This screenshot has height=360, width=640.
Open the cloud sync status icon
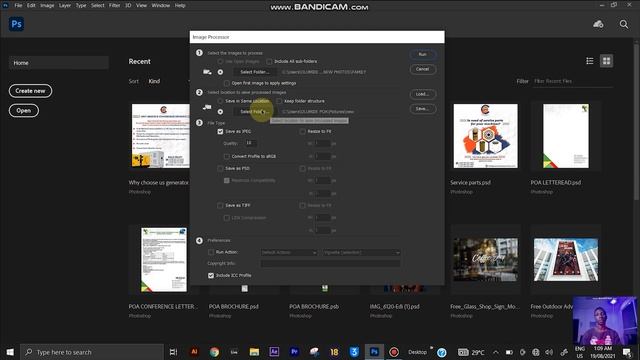pyautogui.click(x=598, y=24)
